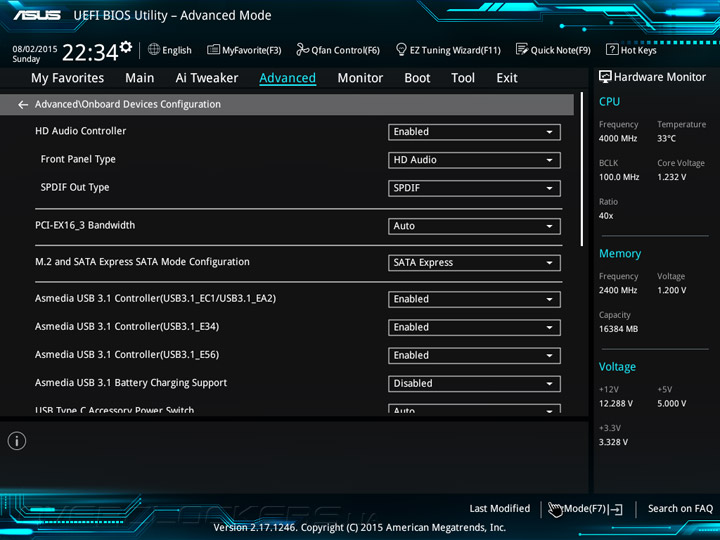
Task: Switch to Main tab
Action: click(140, 78)
